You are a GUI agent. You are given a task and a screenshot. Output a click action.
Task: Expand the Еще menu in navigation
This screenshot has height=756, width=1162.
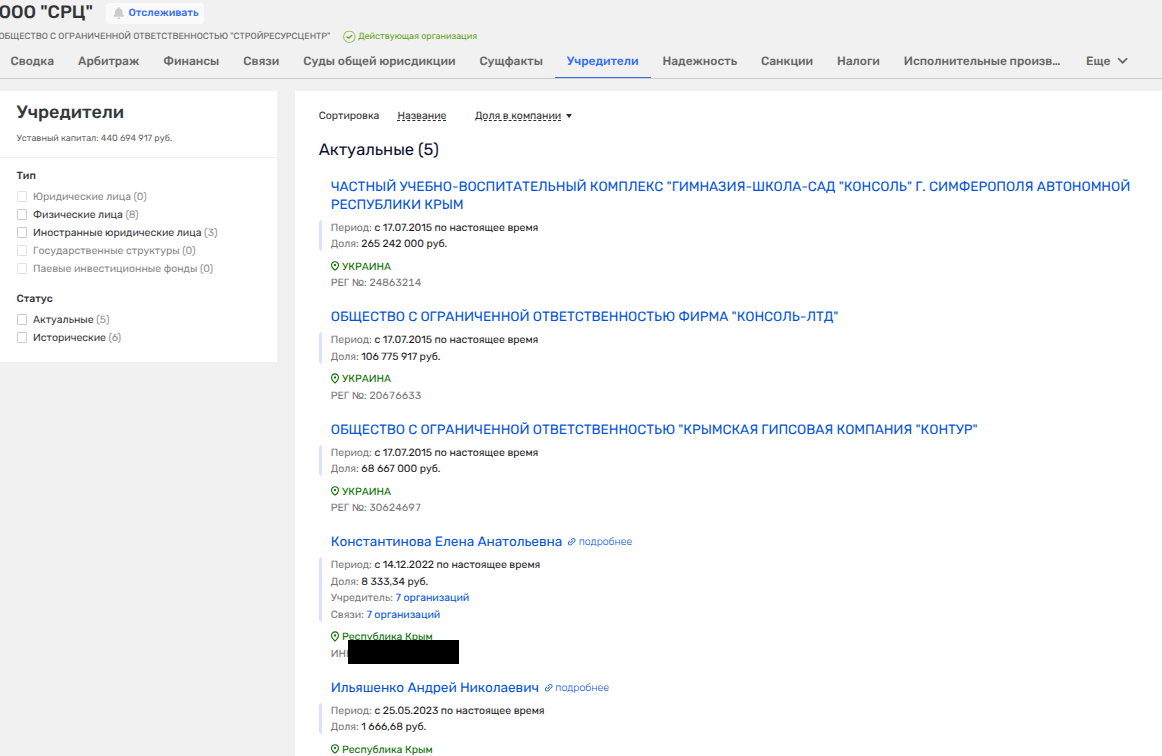[1106, 61]
